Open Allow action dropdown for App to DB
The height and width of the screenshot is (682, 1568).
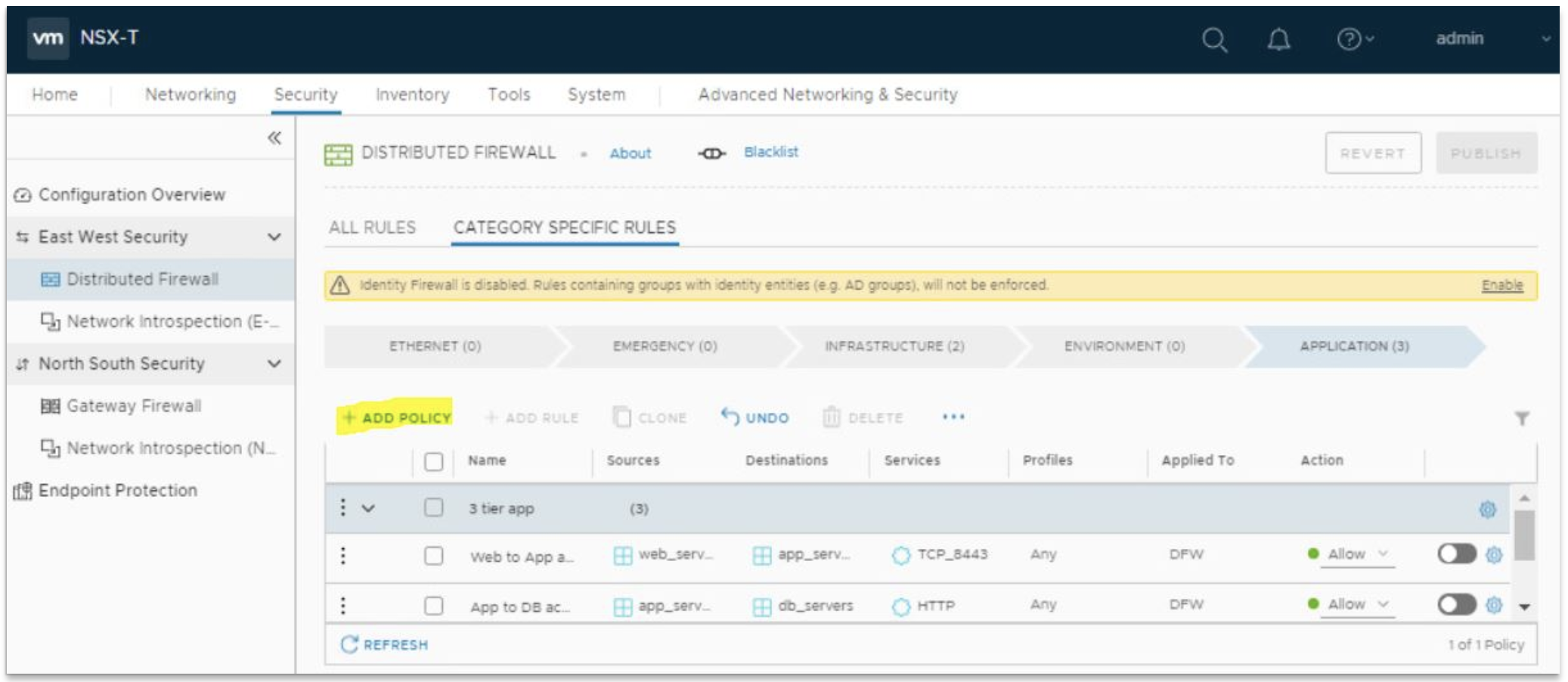[1357, 604]
